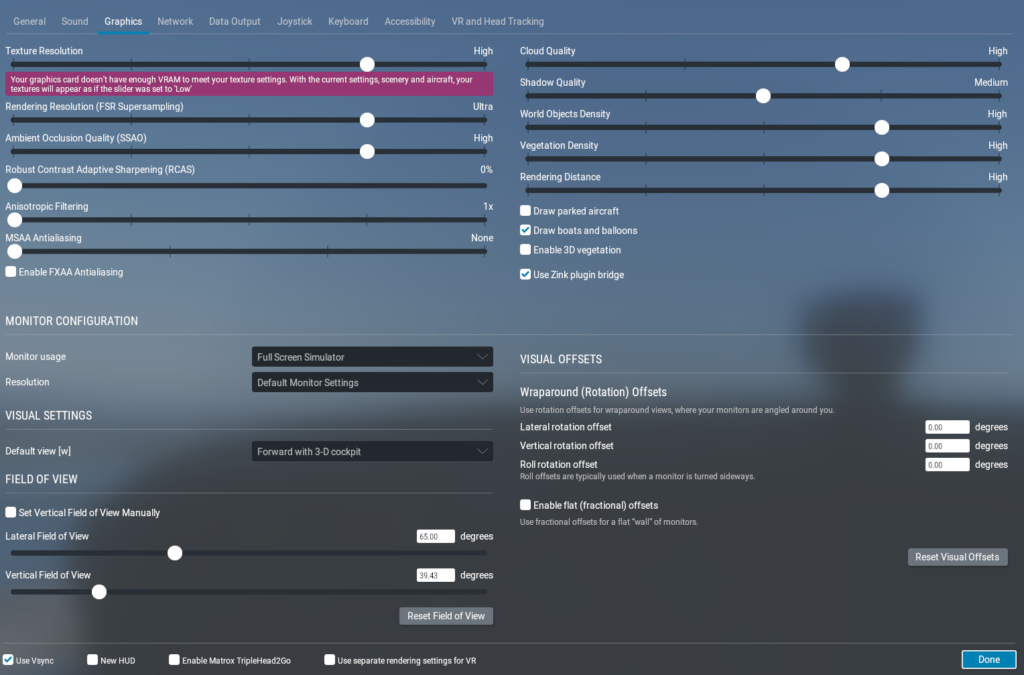The width and height of the screenshot is (1024, 675).
Task: Toggle Use Vsync checkbox
Action: (8, 660)
